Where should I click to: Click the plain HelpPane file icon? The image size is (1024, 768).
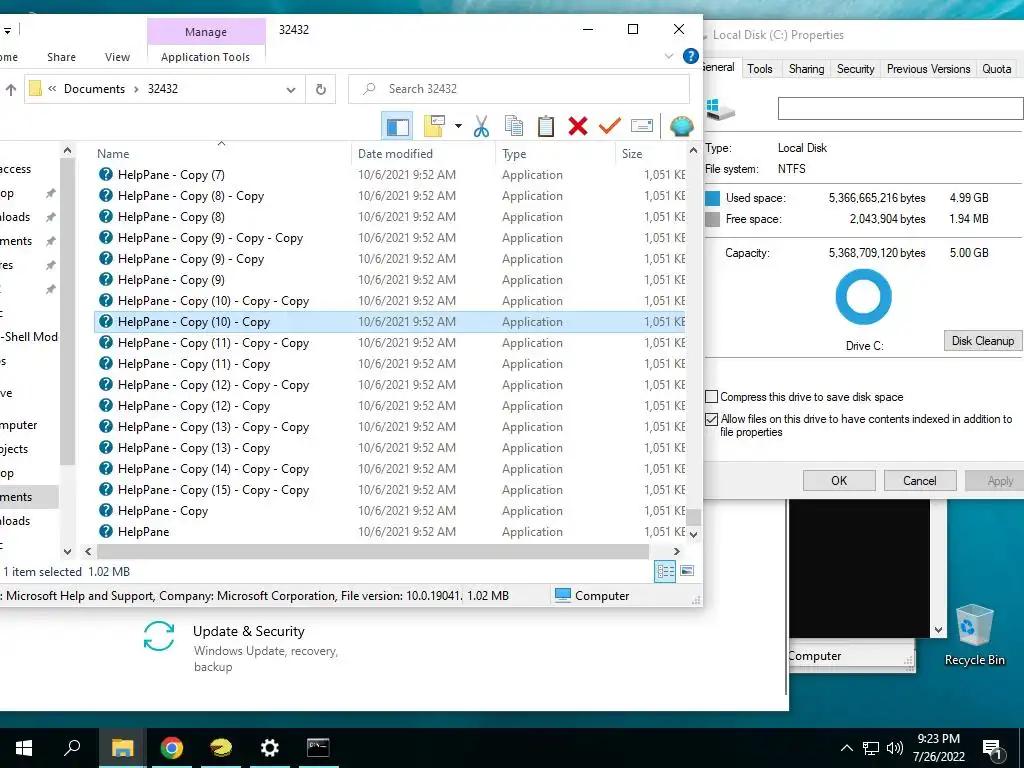tap(106, 531)
